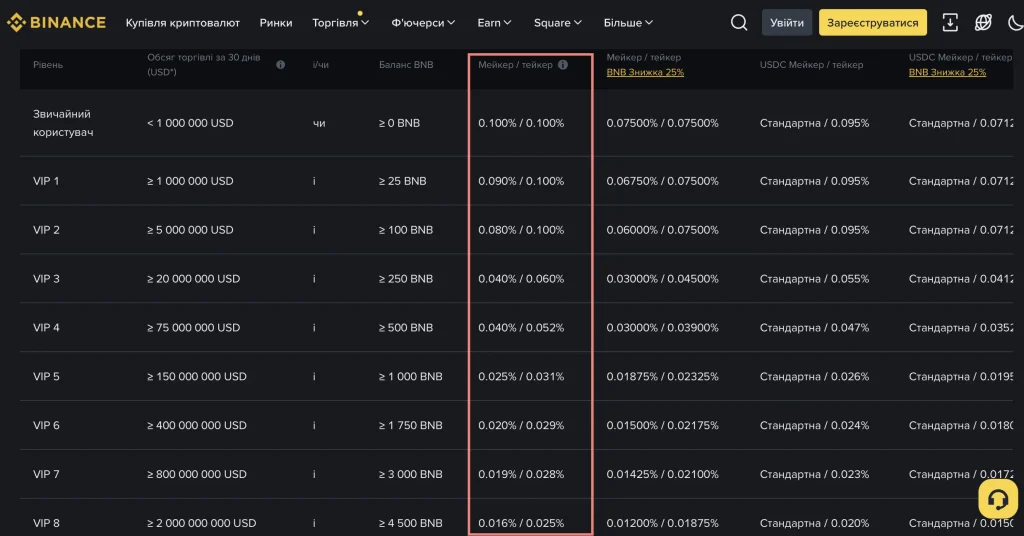Image resolution: width=1024 pixels, height=536 pixels.
Task: Click the '≥ 20 000 000 USD' volume cell
Action: click(x=193, y=279)
